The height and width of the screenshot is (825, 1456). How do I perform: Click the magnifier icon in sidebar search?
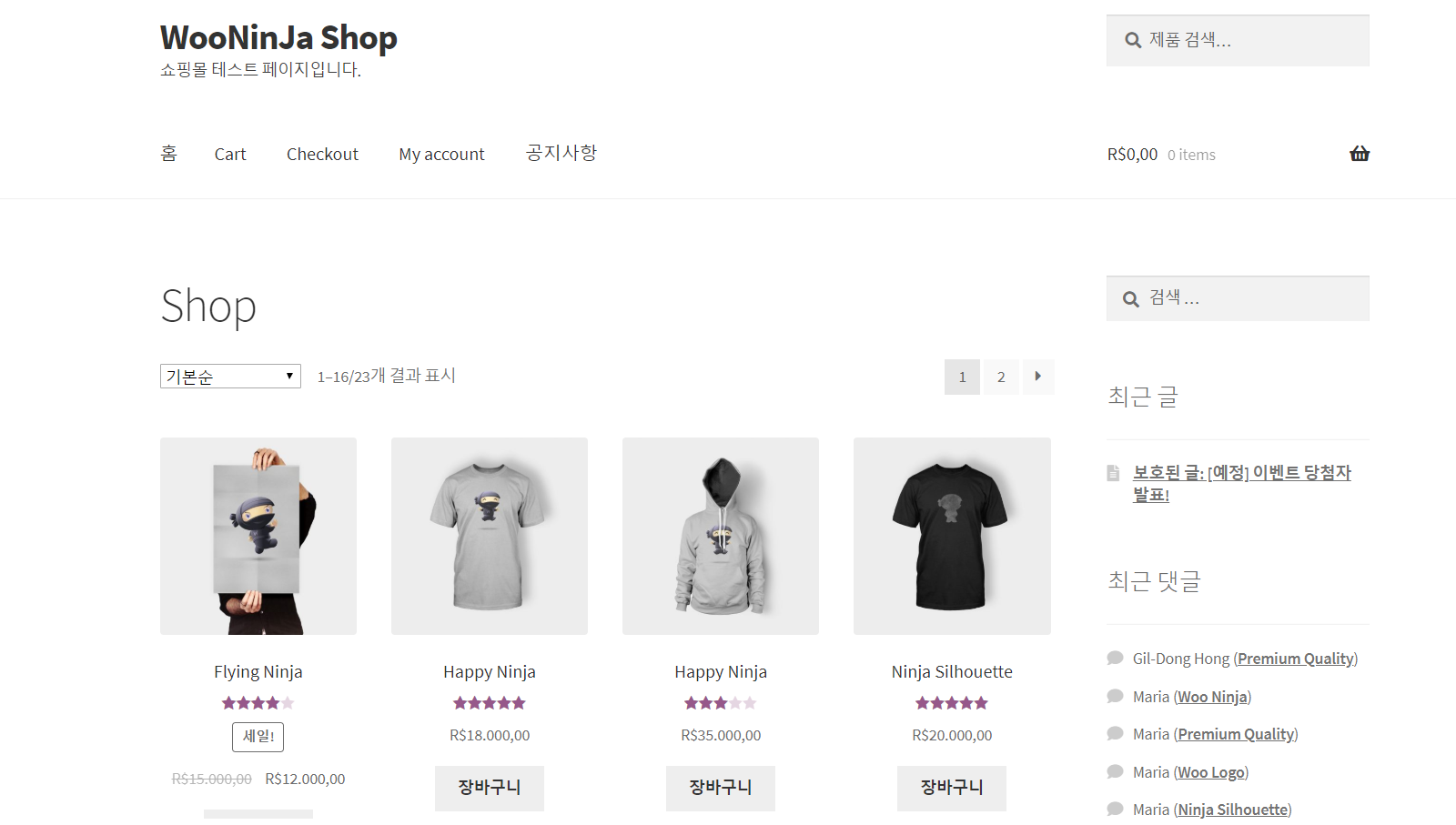coord(1131,299)
